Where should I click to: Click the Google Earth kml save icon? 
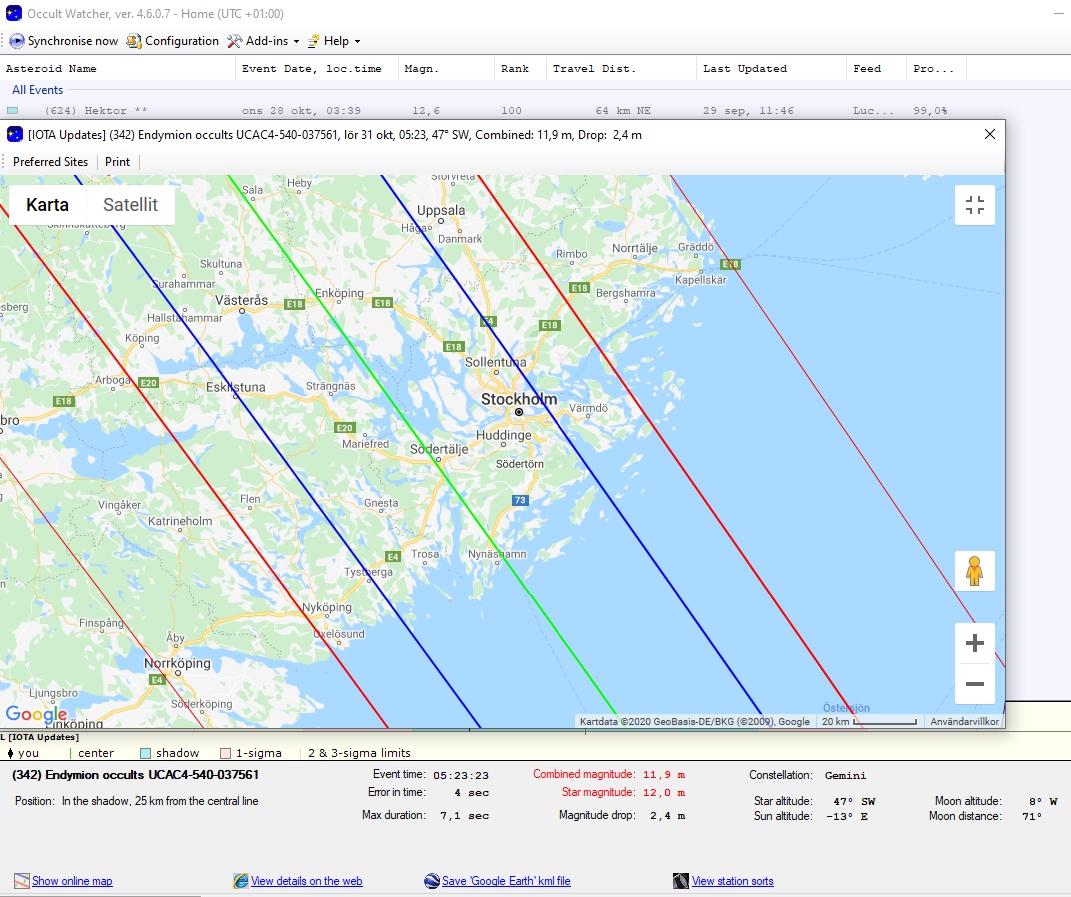point(432,881)
